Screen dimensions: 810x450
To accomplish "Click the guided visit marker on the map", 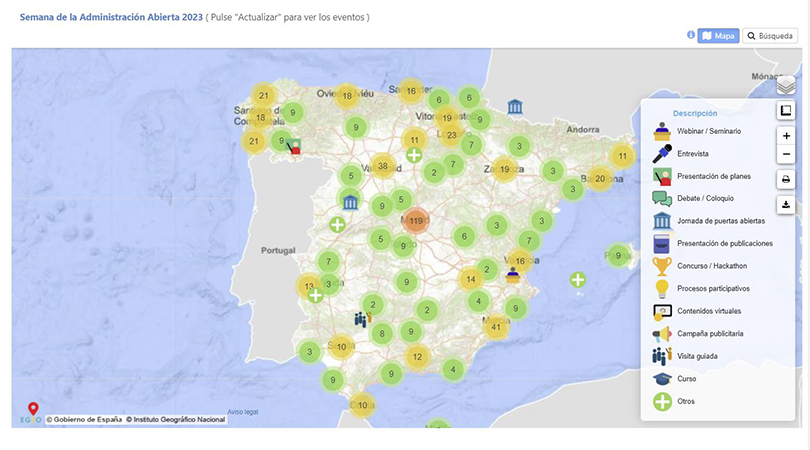I will tap(362, 319).
